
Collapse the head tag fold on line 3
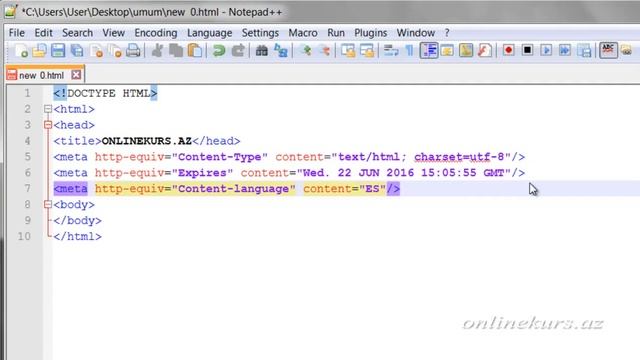[48, 125]
